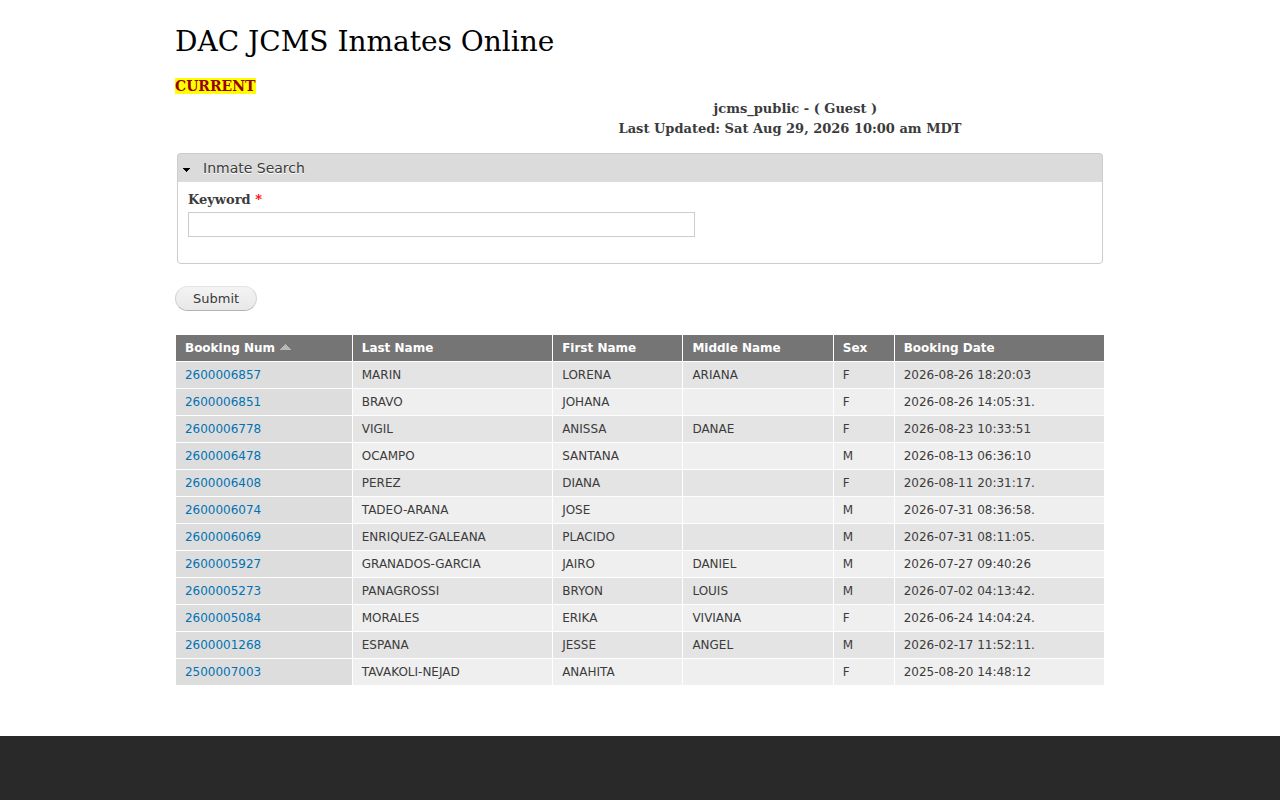This screenshot has width=1280, height=800.
Task: Open booking number 2600001268
Action: [223, 645]
